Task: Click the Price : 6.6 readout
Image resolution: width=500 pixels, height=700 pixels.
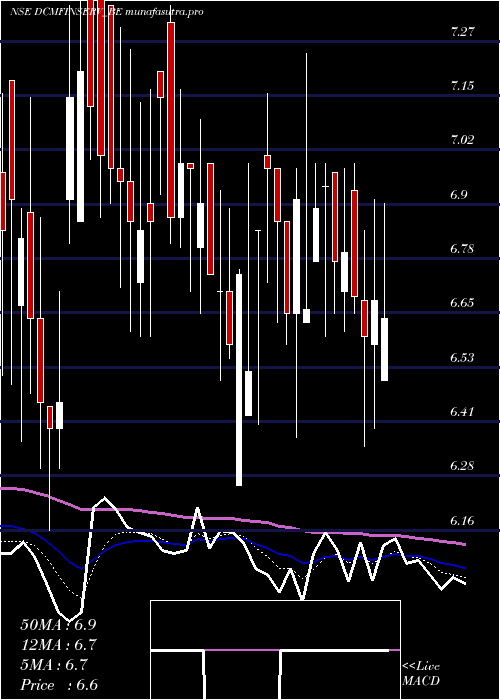Action: pyautogui.click(x=59, y=685)
